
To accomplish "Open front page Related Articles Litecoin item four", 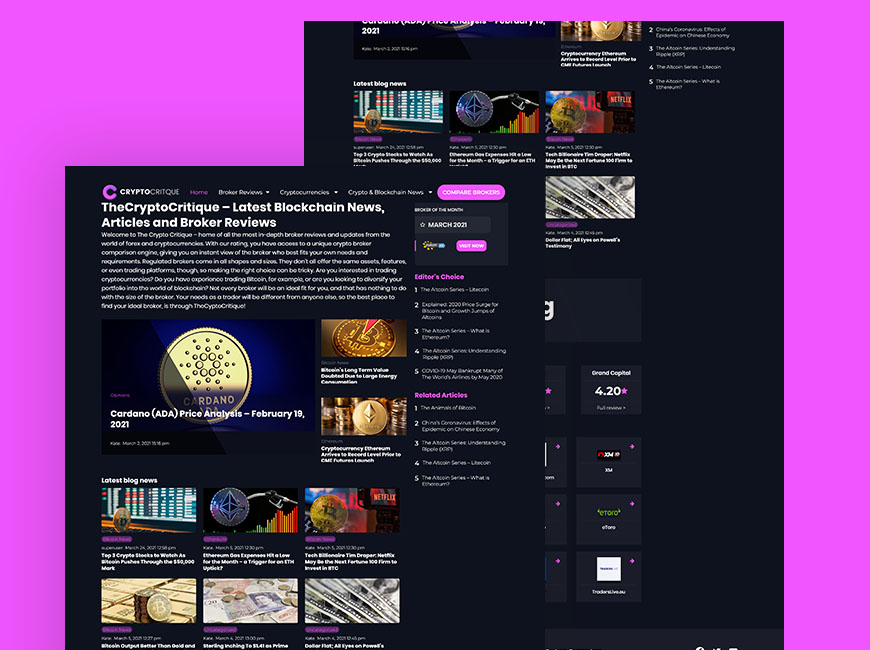I will pyautogui.click(x=456, y=462).
